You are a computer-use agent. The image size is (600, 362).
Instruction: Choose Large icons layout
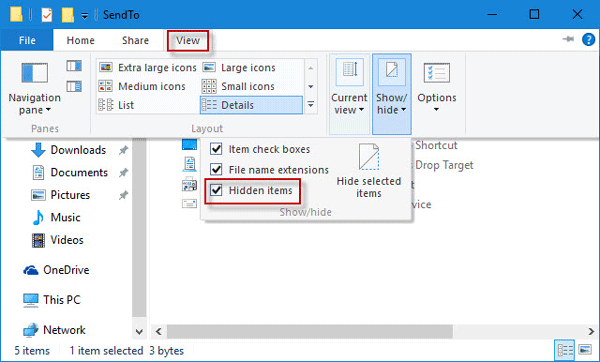pyautogui.click(x=239, y=68)
